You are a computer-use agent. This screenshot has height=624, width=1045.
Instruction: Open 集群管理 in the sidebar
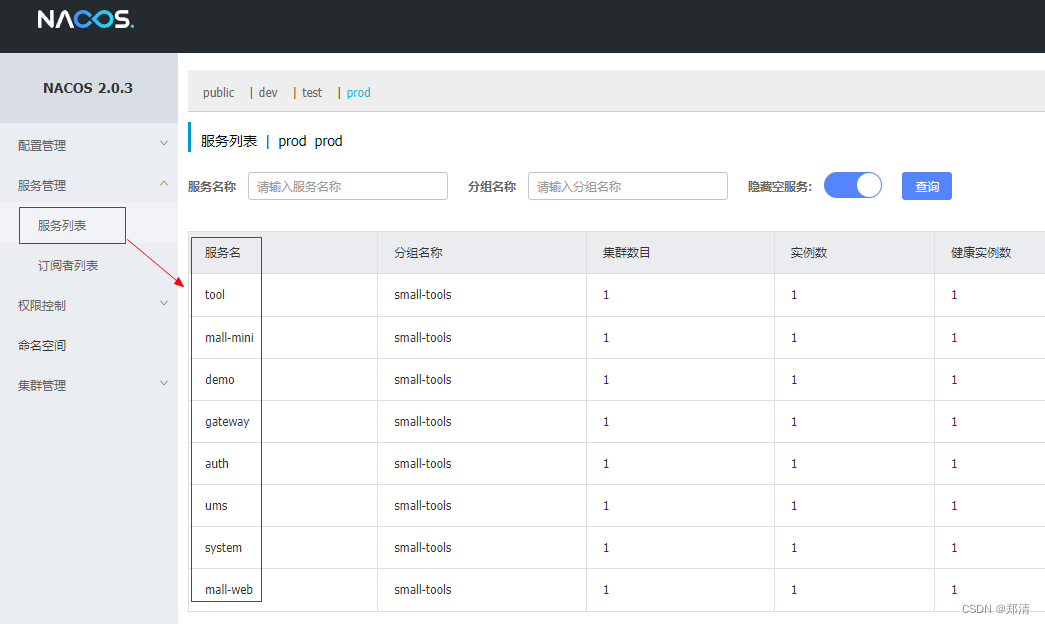click(42, 385)
